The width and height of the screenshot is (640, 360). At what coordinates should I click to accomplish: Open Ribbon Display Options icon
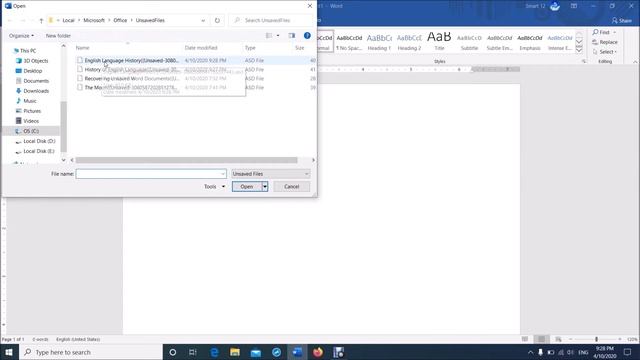pyautogui.click(x=574, y=6)
